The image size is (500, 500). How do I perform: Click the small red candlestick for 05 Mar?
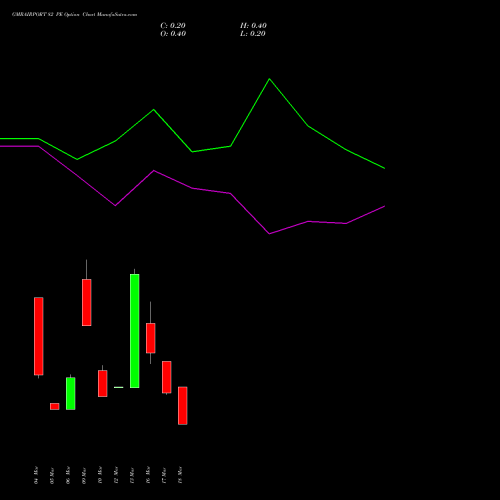click(x=55, y=406)
